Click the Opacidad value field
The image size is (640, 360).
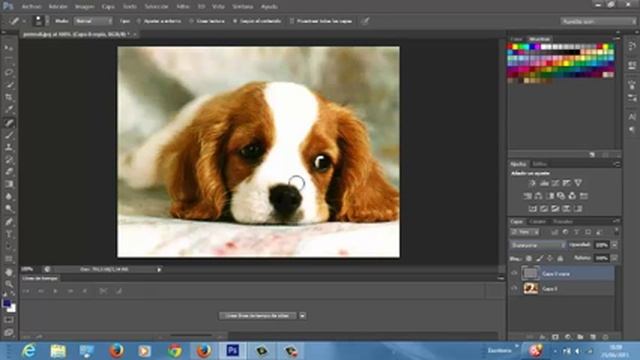point(602,245)
